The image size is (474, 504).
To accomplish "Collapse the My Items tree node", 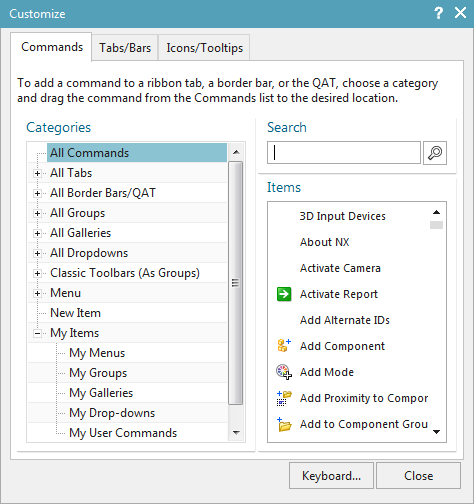I will (37, 333).
